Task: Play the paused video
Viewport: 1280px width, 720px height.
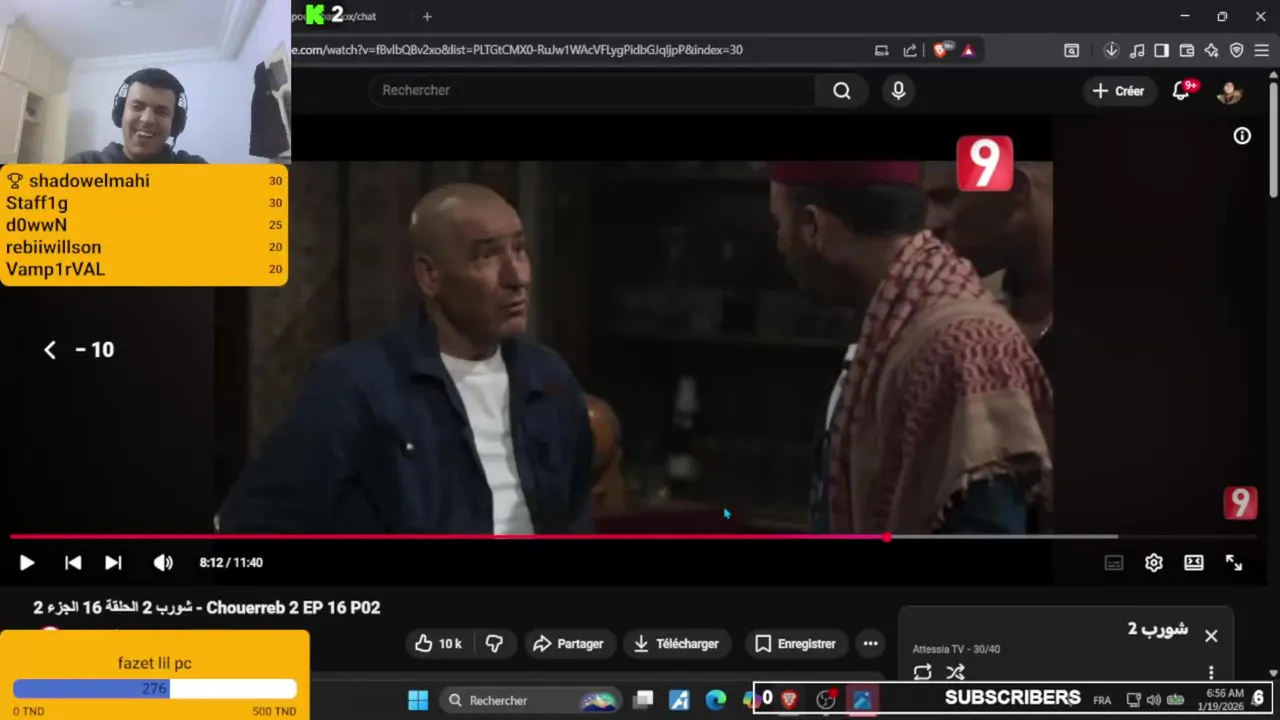Action: (x=27, y=563)
